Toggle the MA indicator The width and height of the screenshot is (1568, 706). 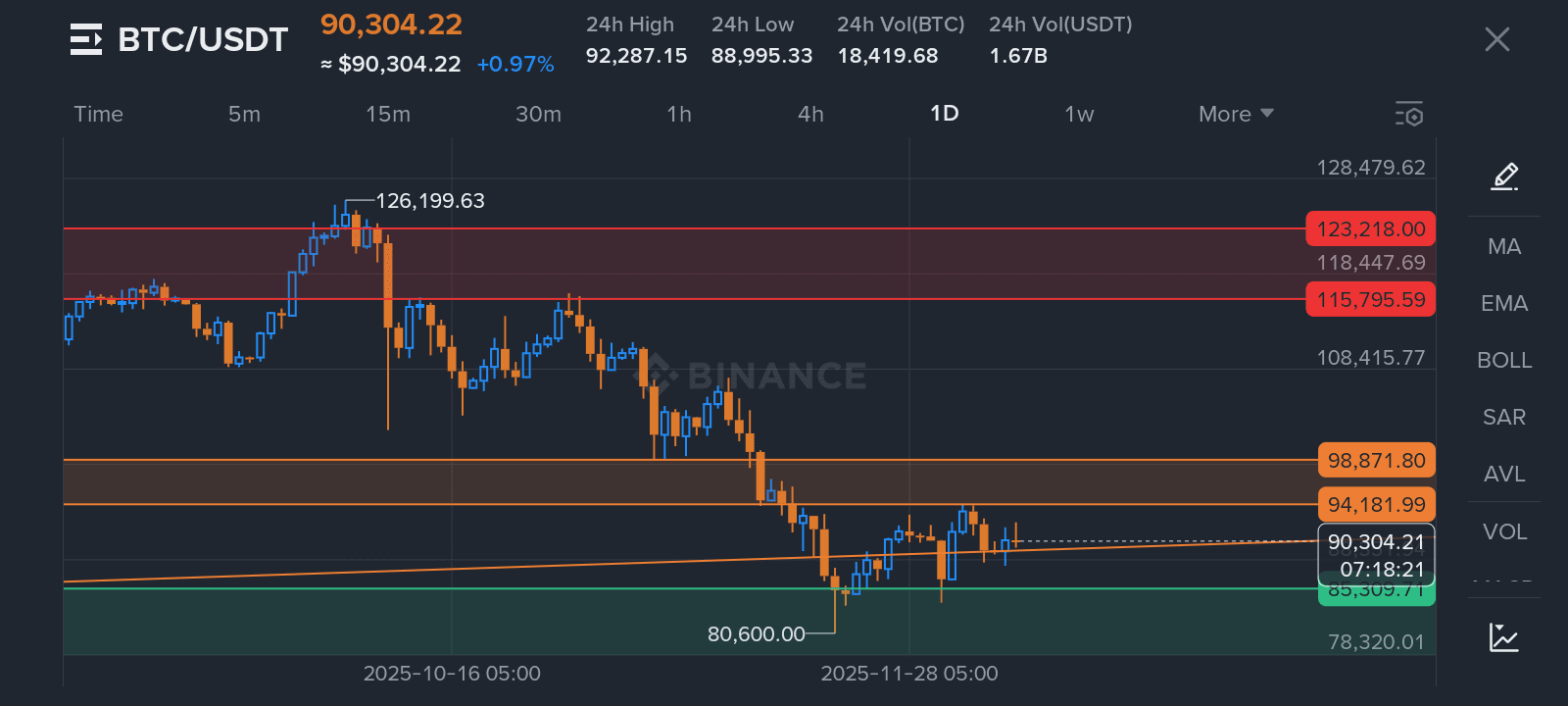click(1504, 246)
